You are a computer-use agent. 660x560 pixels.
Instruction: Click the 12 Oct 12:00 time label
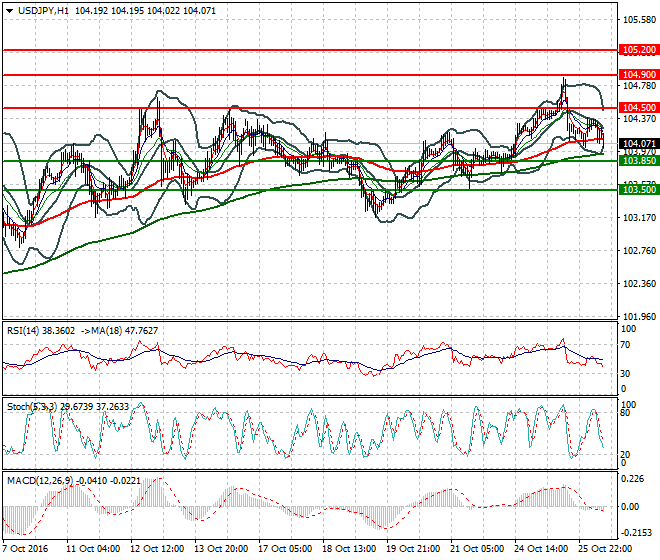157,549
